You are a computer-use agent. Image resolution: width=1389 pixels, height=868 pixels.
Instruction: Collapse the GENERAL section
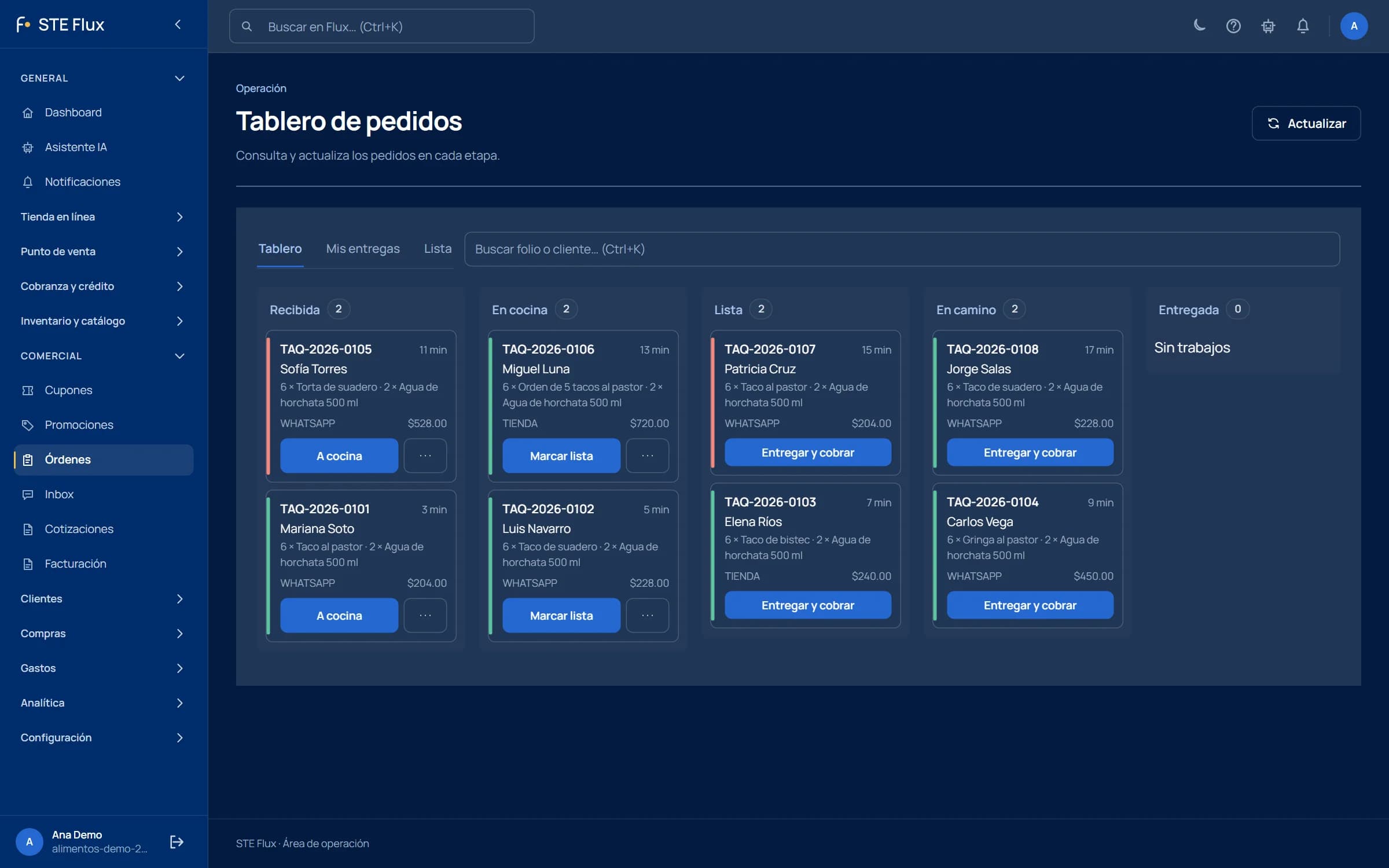pyautogui.click(x=104, y=78)
